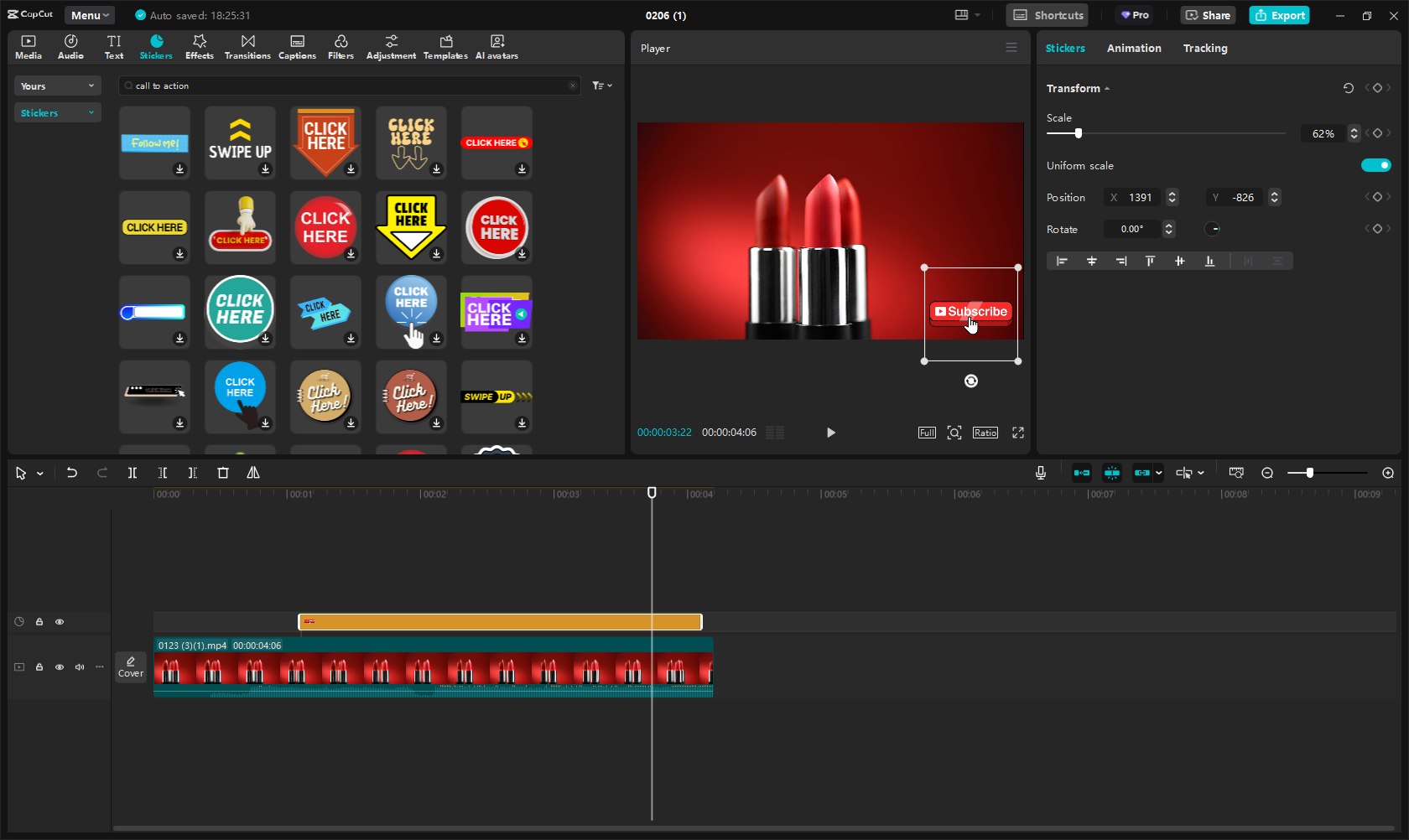Click the player fullscreen expand icon

(1017, 433)
